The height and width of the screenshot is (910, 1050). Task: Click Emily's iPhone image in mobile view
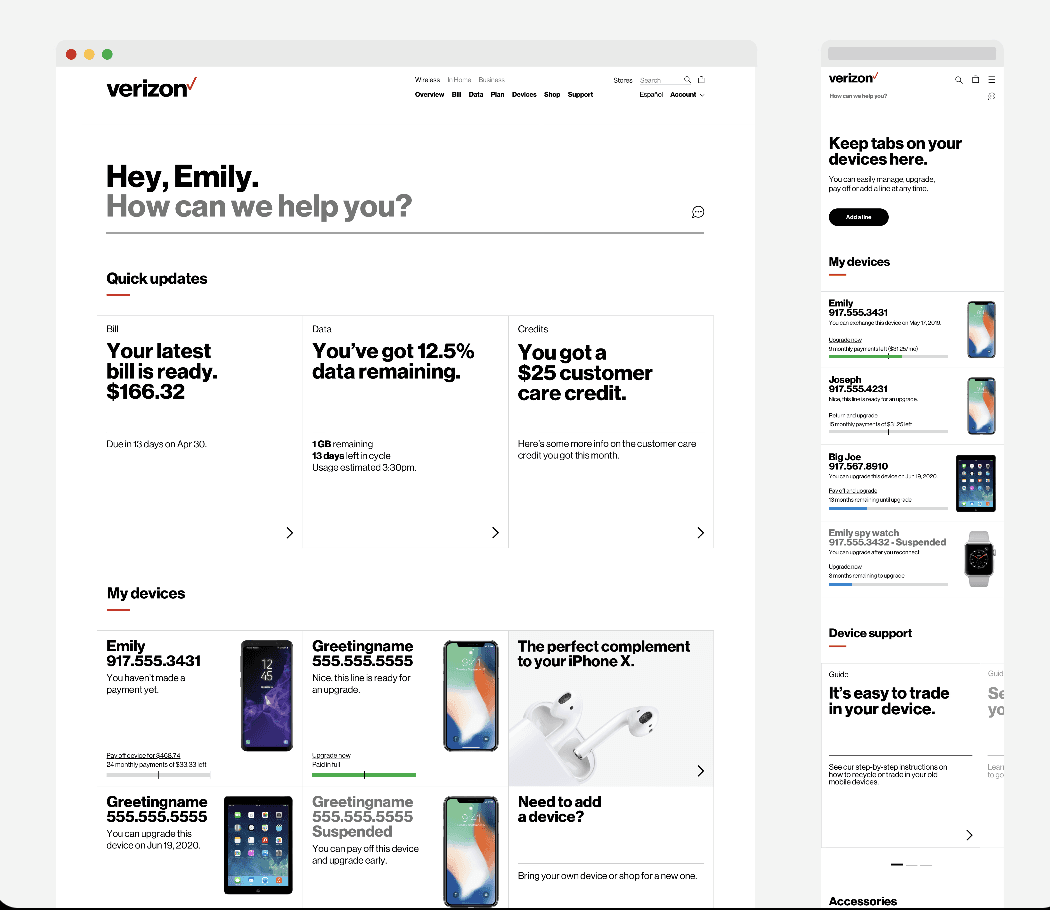point(981,329)
